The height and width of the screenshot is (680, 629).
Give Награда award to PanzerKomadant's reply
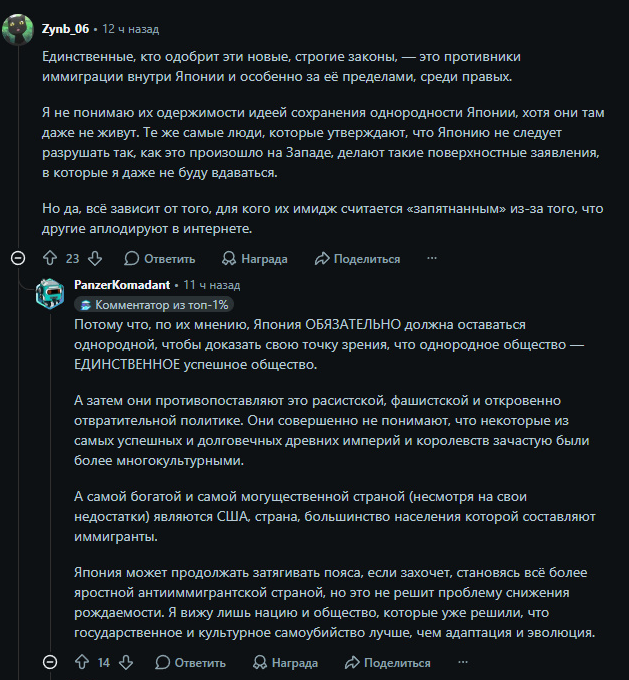pos(285,663)
